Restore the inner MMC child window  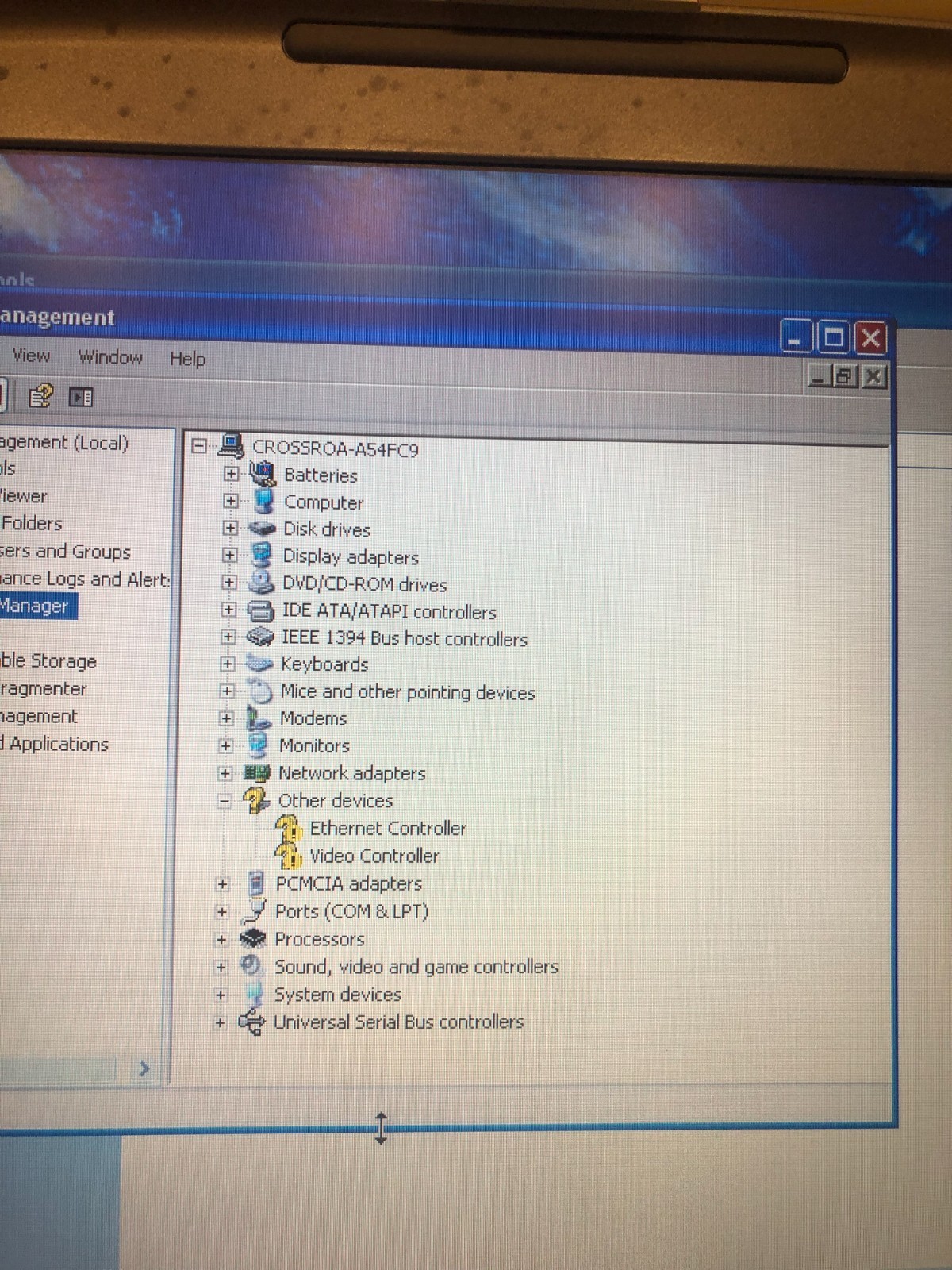tap(846, 375)
